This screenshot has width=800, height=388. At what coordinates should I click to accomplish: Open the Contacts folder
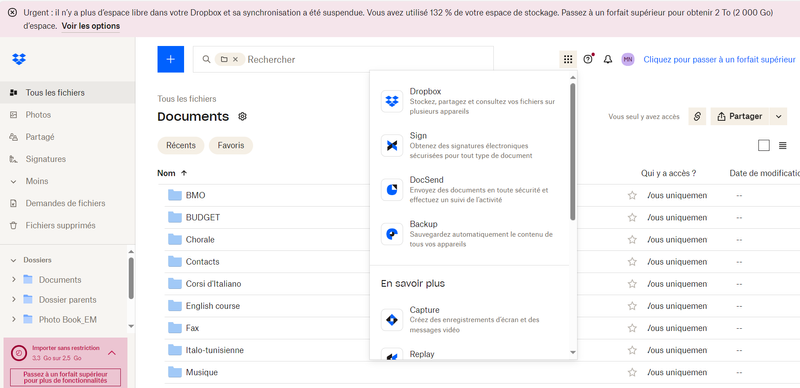pyautogui.click(x=203, y=261)
